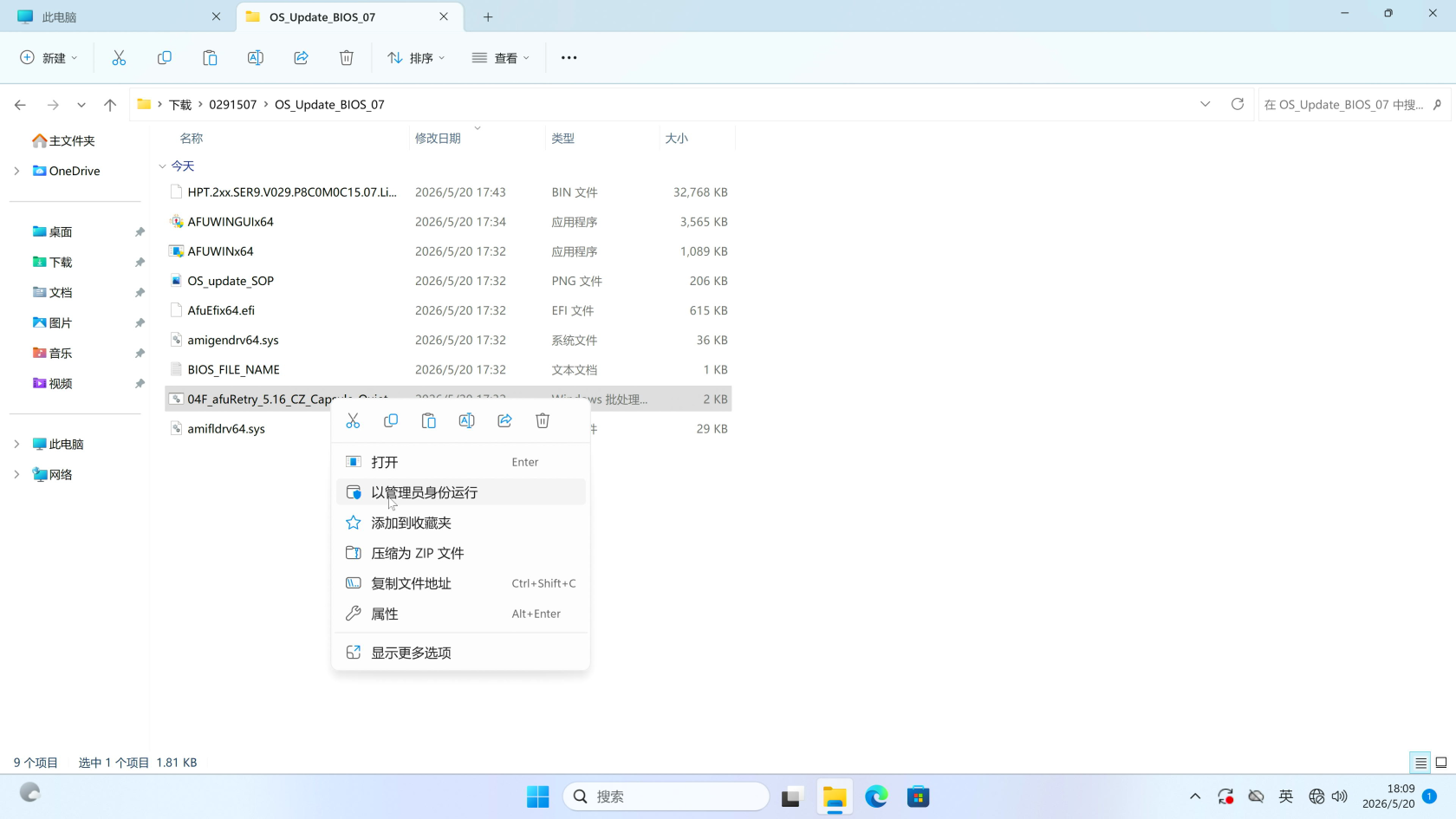Select 复制文件地址 in context menu
1456x819 pixels.
(460, 583)
